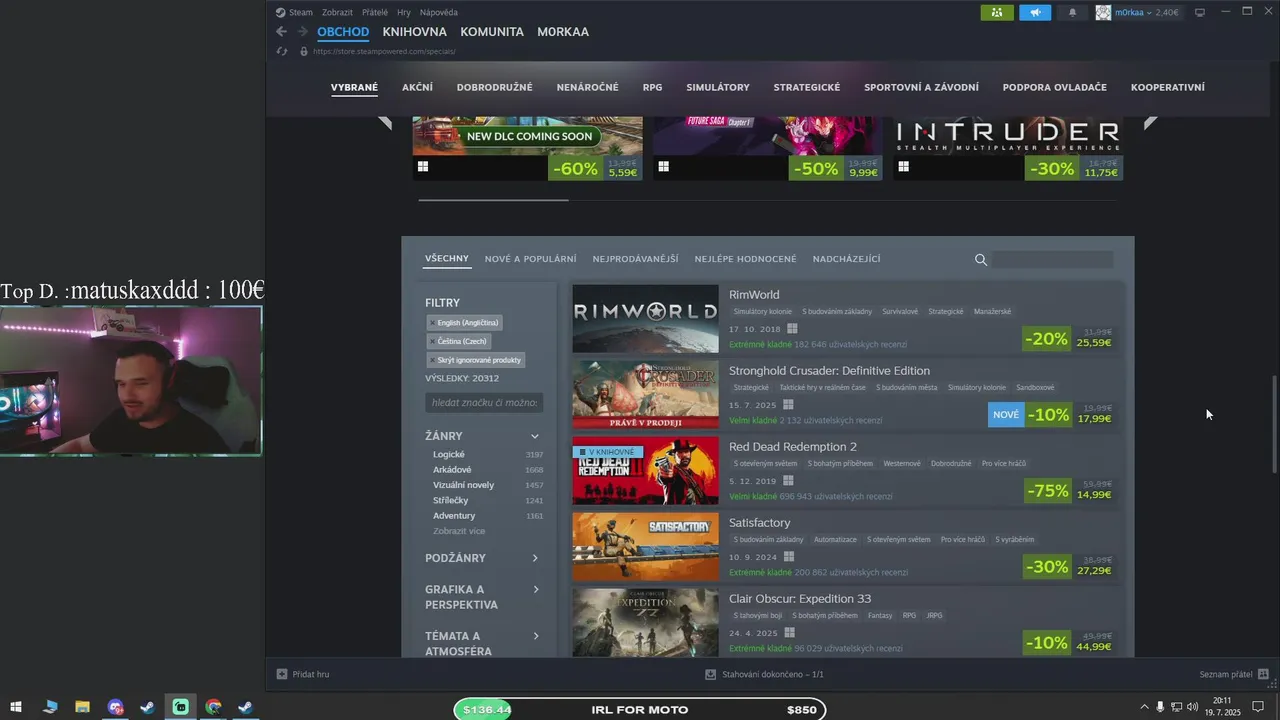Select the NADCHÁZEJÍCÍ tab

pos(847,259)
